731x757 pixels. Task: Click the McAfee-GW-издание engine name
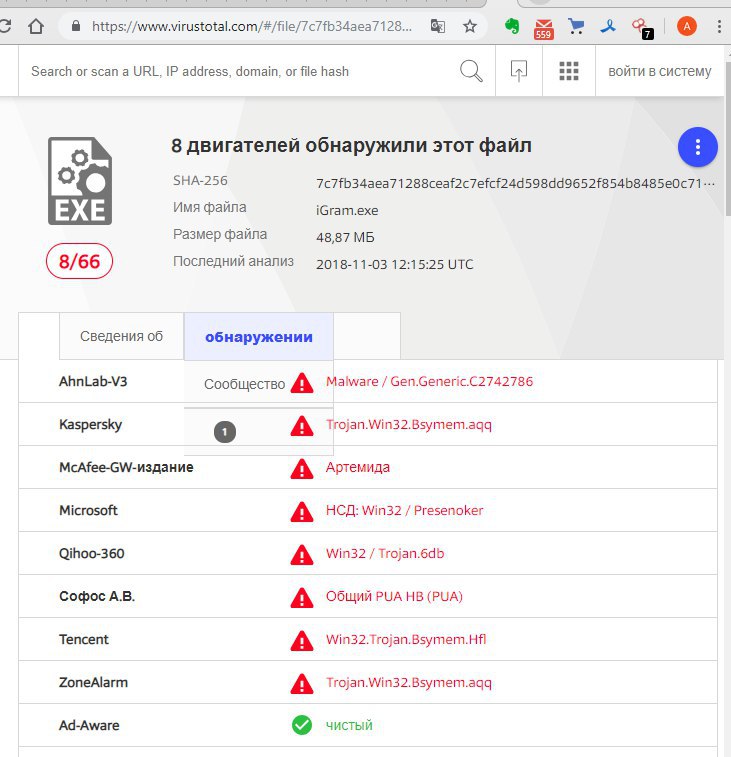click(x=126, y=467)
